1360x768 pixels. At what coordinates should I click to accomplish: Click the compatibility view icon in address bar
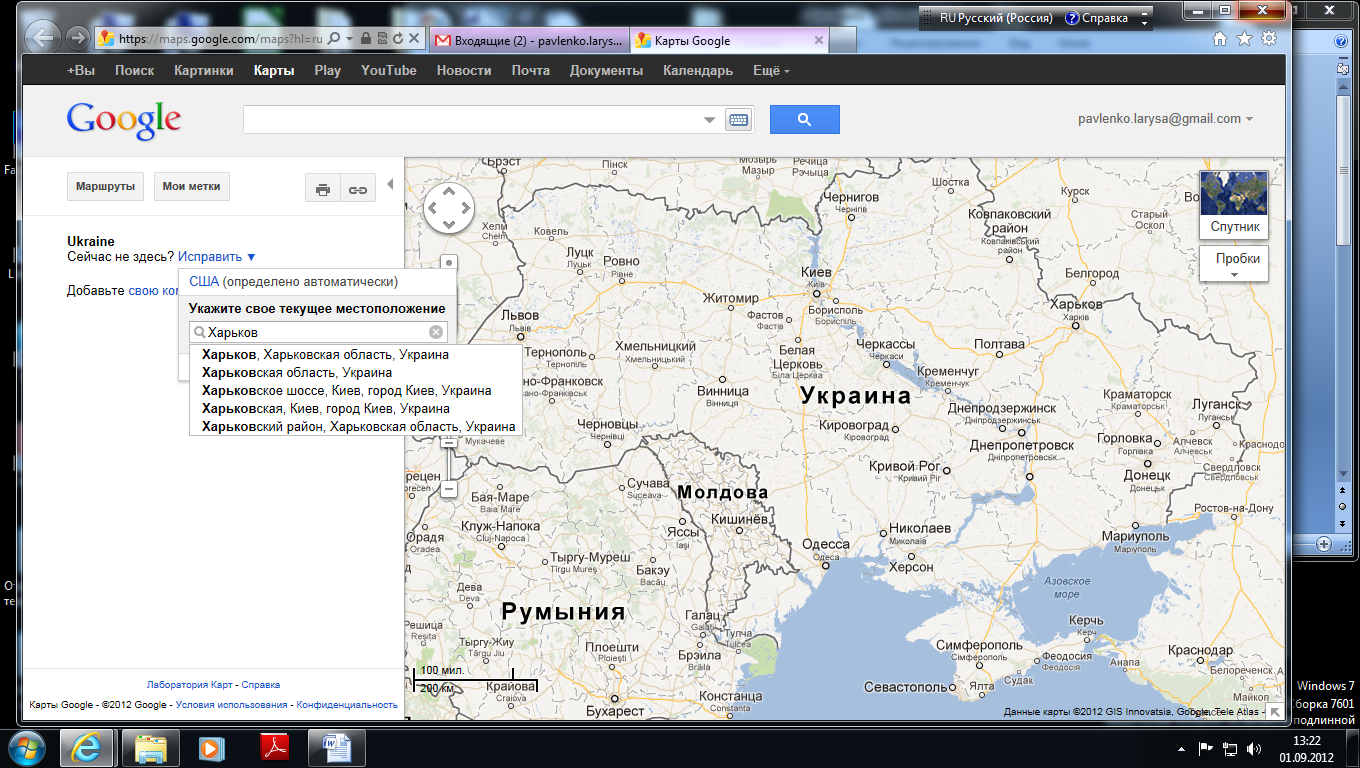383,39
